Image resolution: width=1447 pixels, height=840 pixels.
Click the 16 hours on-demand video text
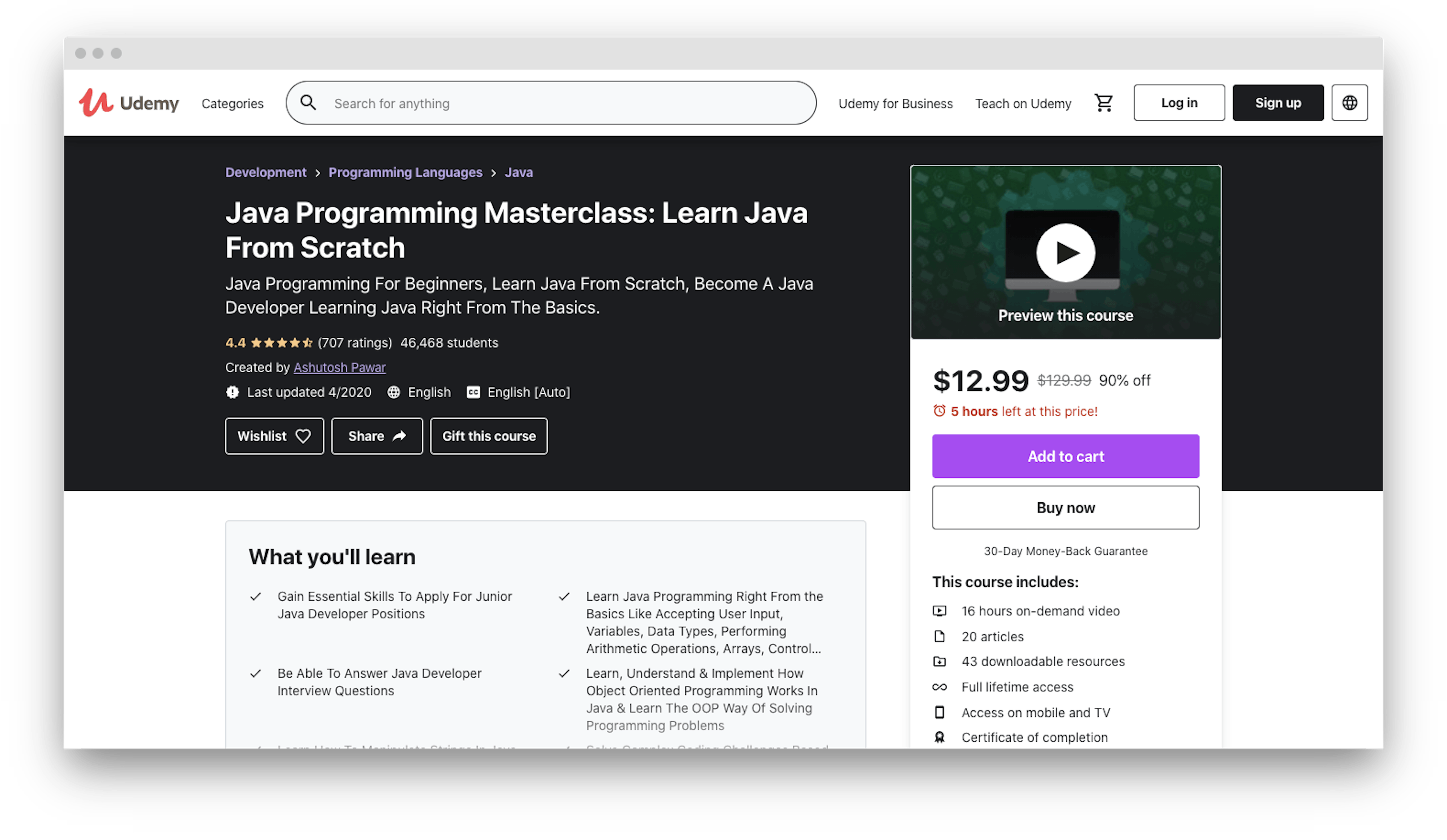coord(1040,611)
